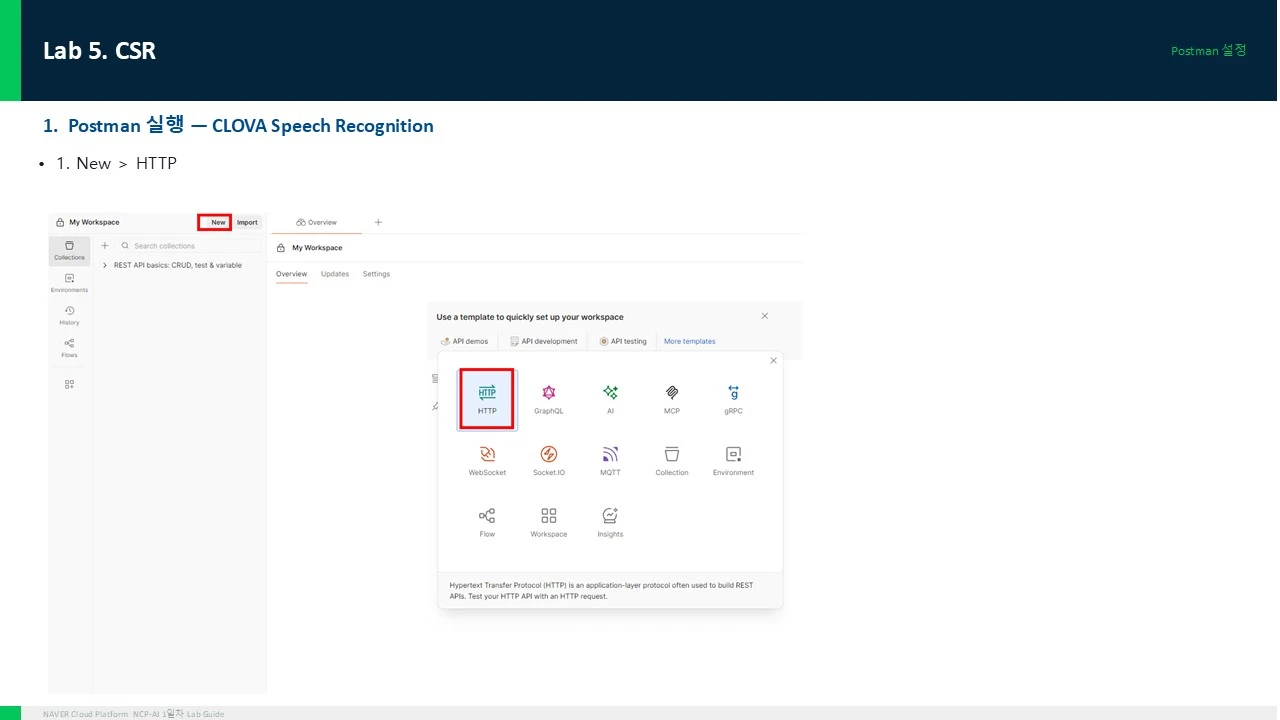The width and height of the screenshot is (1280, 720).
Task: Choose the gRPC request type
Action: (733, 399)
